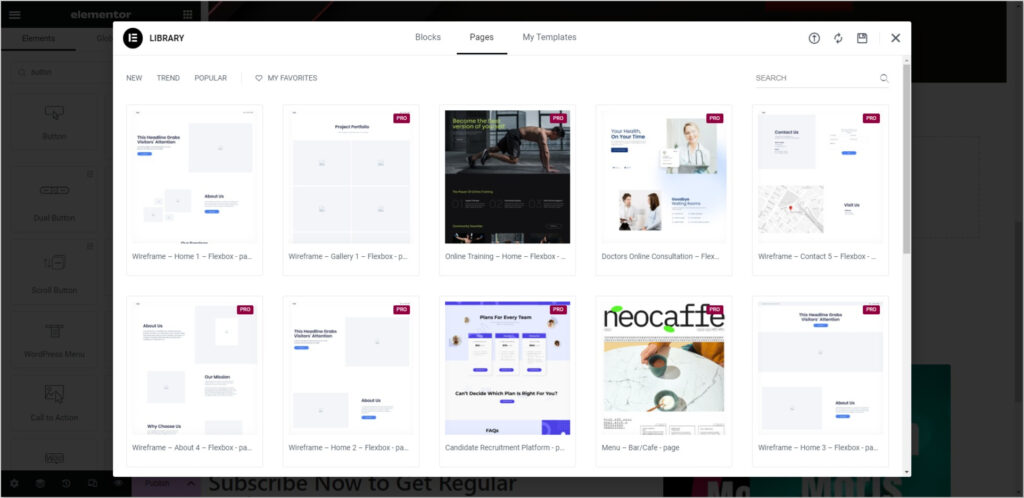
Task: Click the My Favorites heart icon
Action: pos(259,78)
